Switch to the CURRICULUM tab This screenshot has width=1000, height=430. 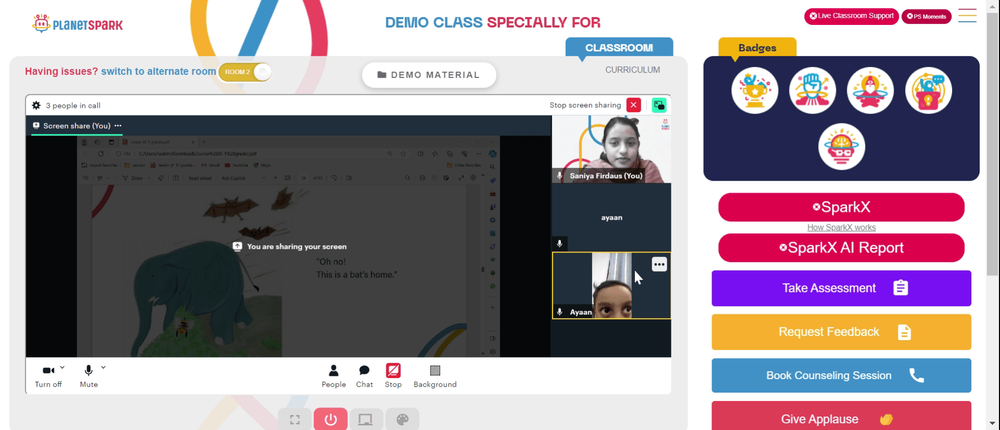click(x=633, y=70)
